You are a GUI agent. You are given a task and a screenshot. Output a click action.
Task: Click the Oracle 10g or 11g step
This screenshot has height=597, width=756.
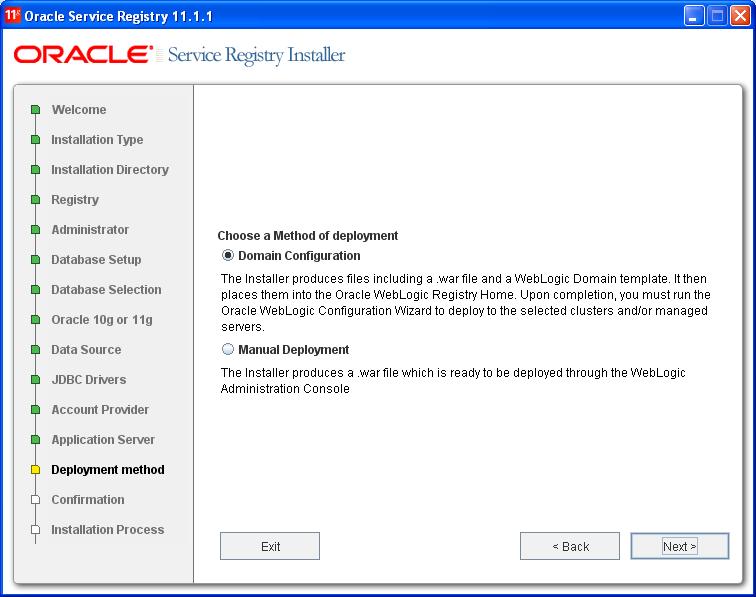click(x=102, y=320)
